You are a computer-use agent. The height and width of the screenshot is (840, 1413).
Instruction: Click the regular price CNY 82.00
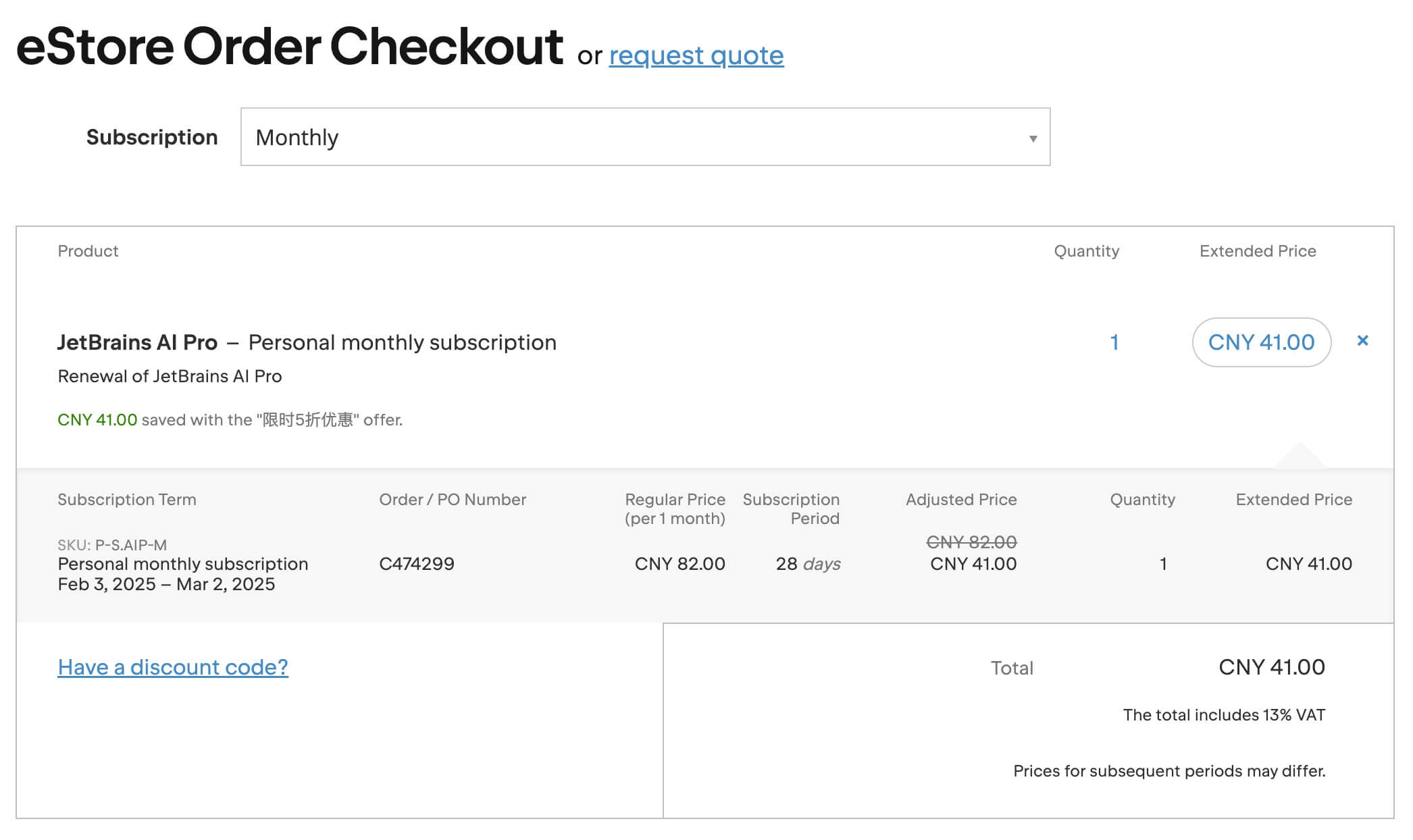(x=679, y=564)
